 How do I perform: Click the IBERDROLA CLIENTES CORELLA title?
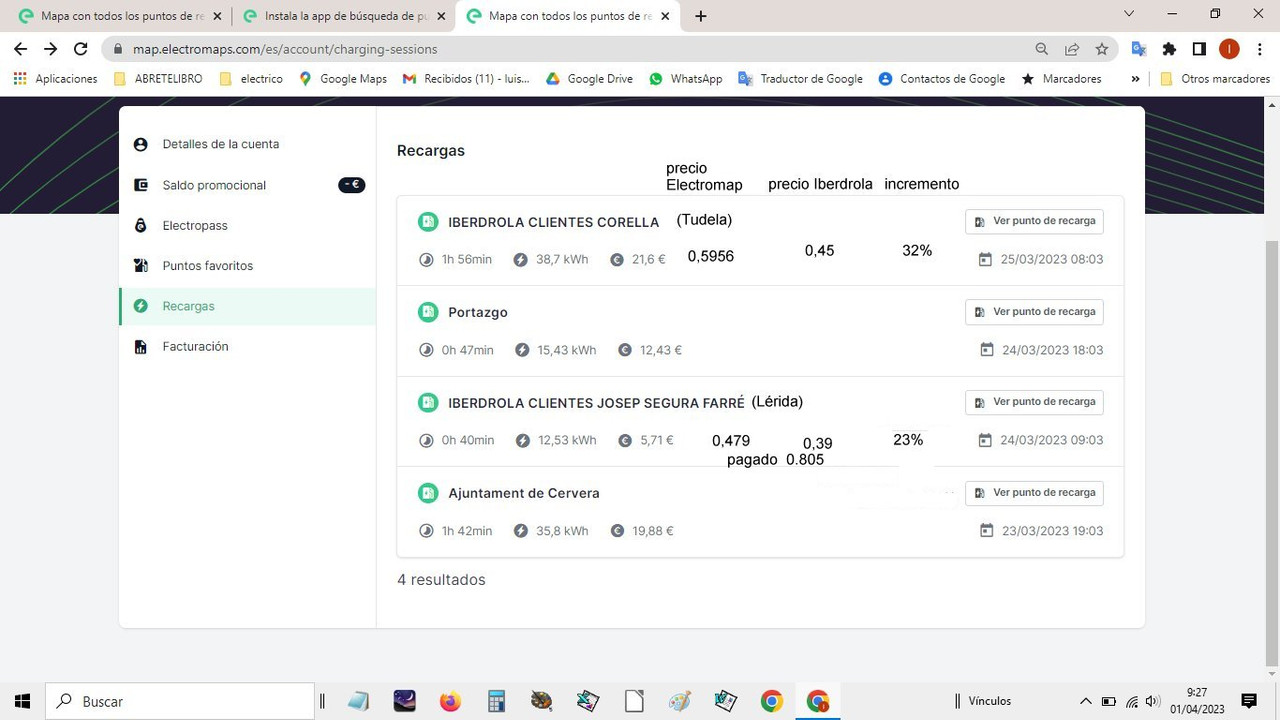pyautogui.click(x=554, y=222)
